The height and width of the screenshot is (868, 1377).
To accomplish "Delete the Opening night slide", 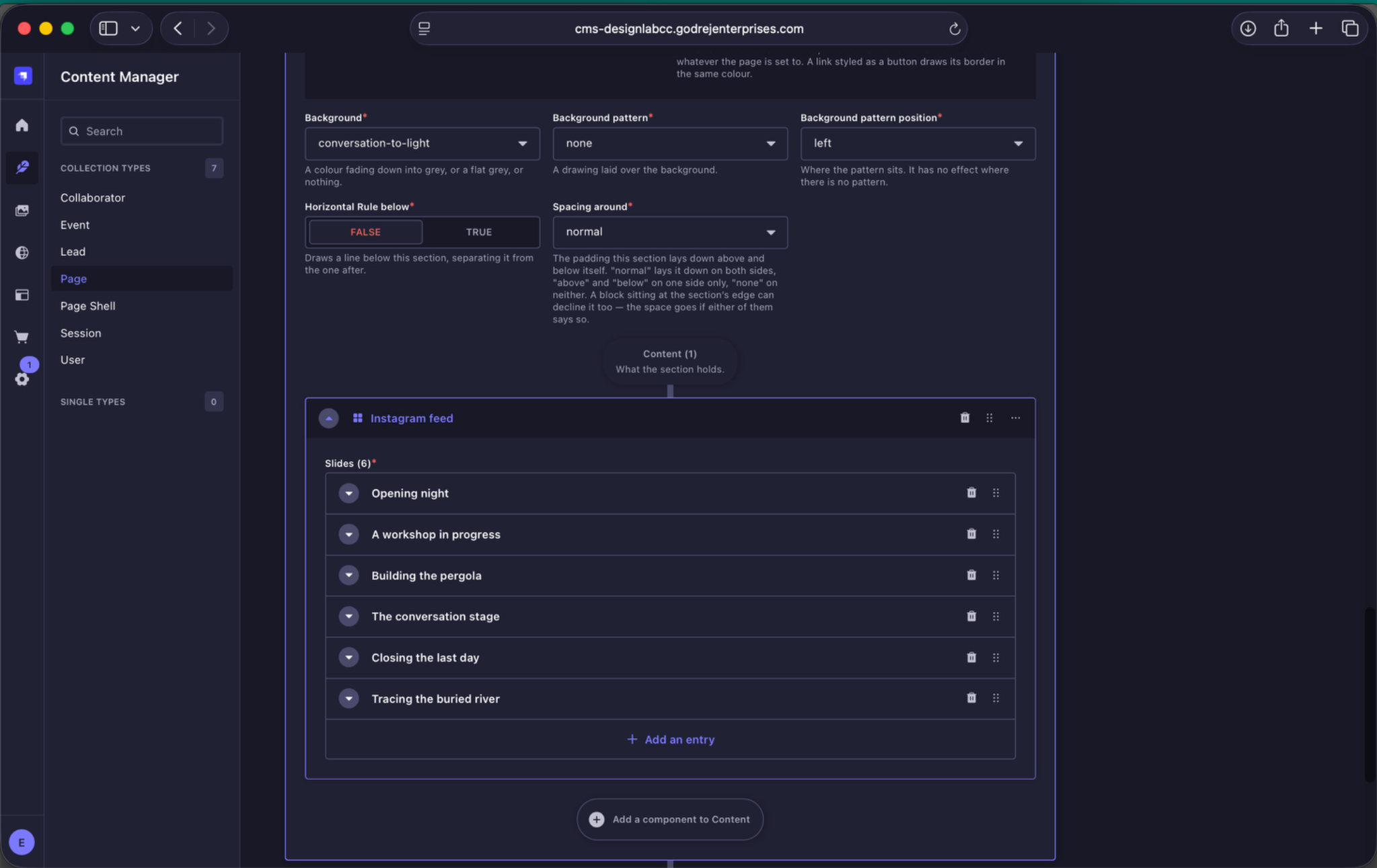I will (971, 493).
